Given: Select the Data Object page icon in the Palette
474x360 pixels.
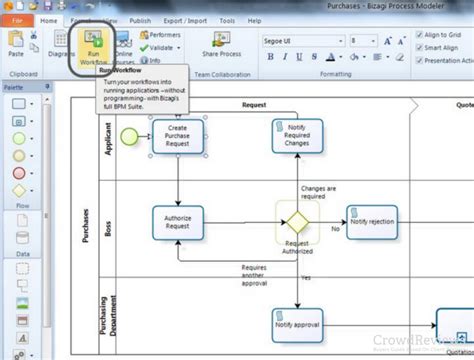Looking at the screenshot, I should pyautogui.click(x=22, y=220).
